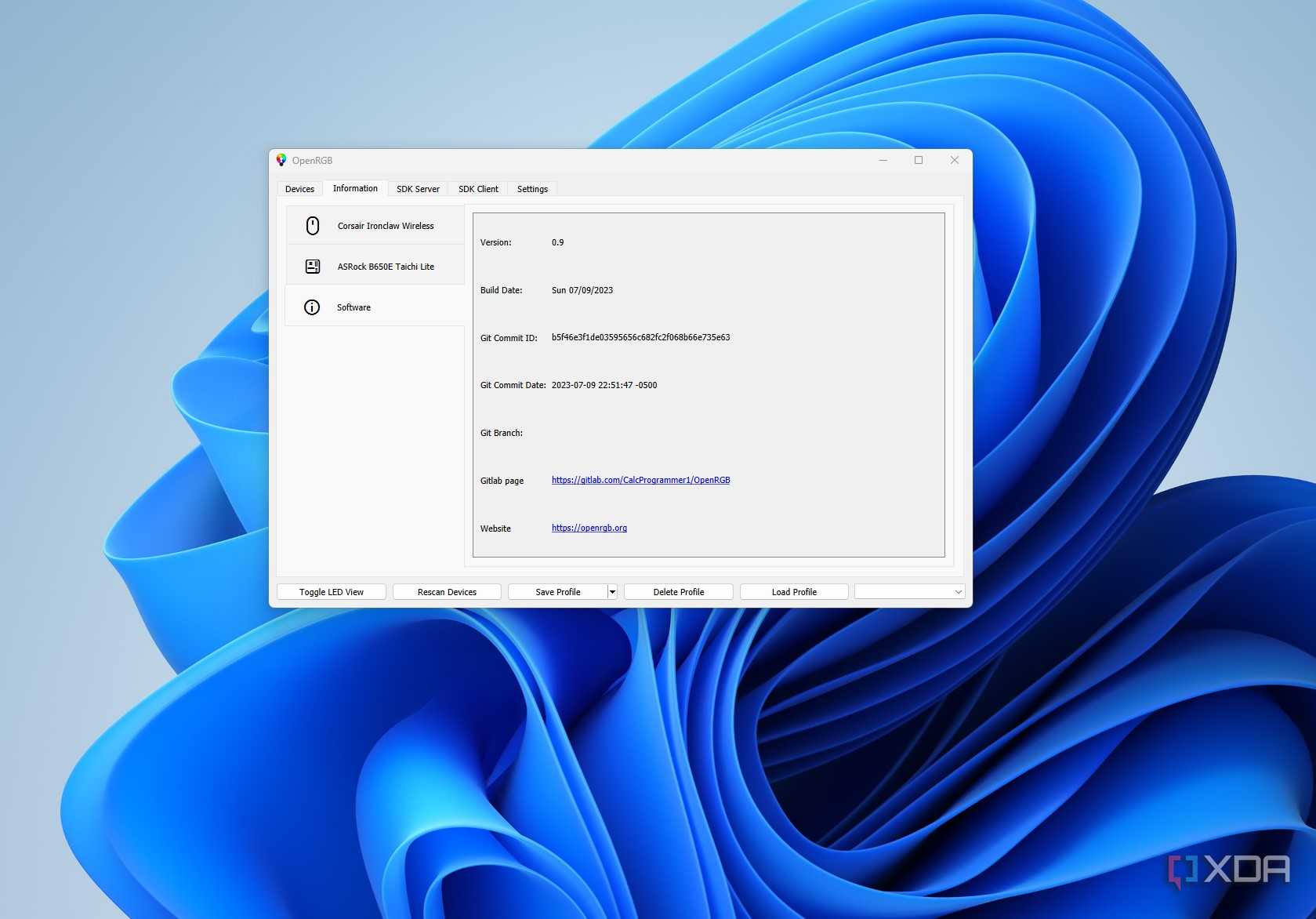Viewport: 1316px width, 919px height.
Task: Click the Delete Profile button
Action: [x=679, y=592]
